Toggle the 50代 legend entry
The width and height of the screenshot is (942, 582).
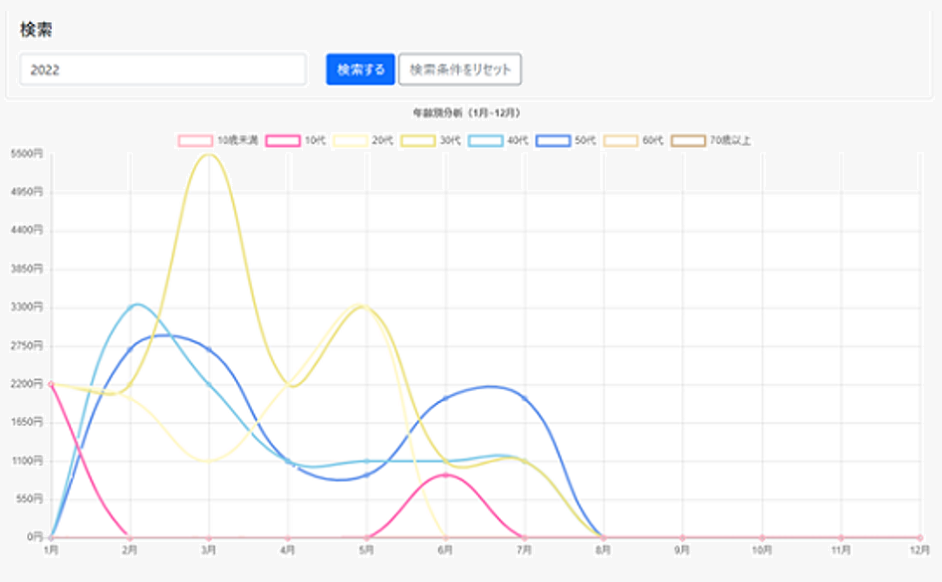[553, 141]
